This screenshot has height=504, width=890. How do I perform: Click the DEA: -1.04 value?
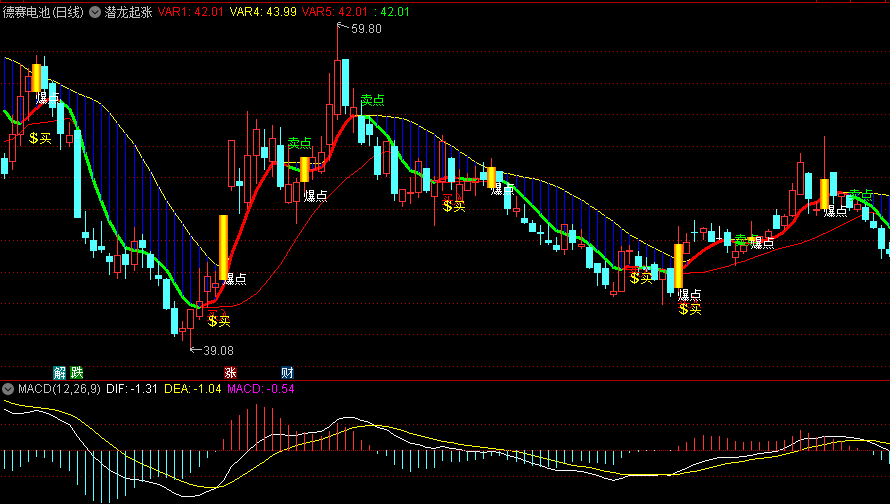pyautogui.click(x=192, y=389)
